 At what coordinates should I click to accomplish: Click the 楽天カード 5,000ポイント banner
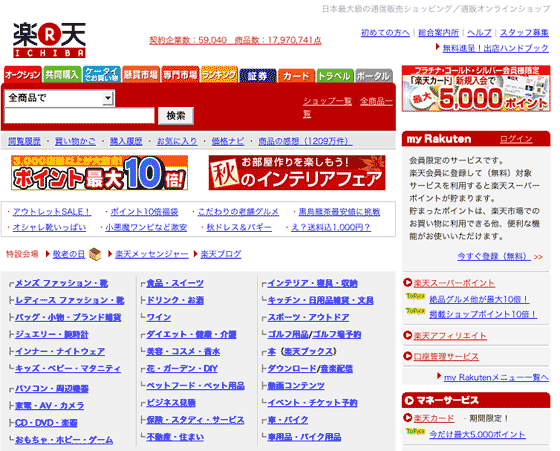476,89
